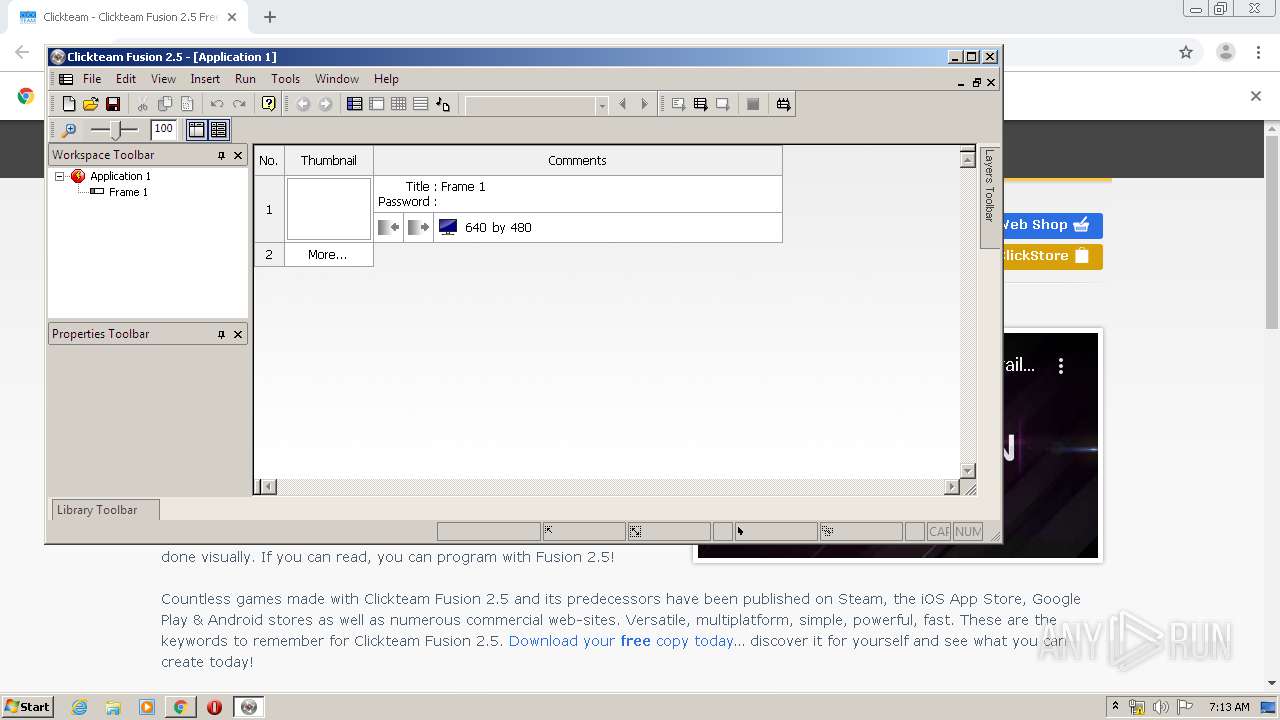1280x720 pixels.
Task: Select Application 1 in workspace tree
Action: (x=120, y=176)
